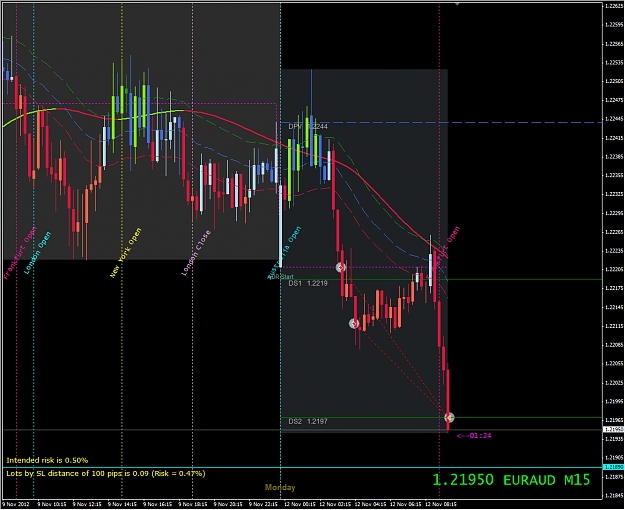Screen dimensions: 625x510
Task: Click the 1.22025 price axis label
Action: (614, 382)
